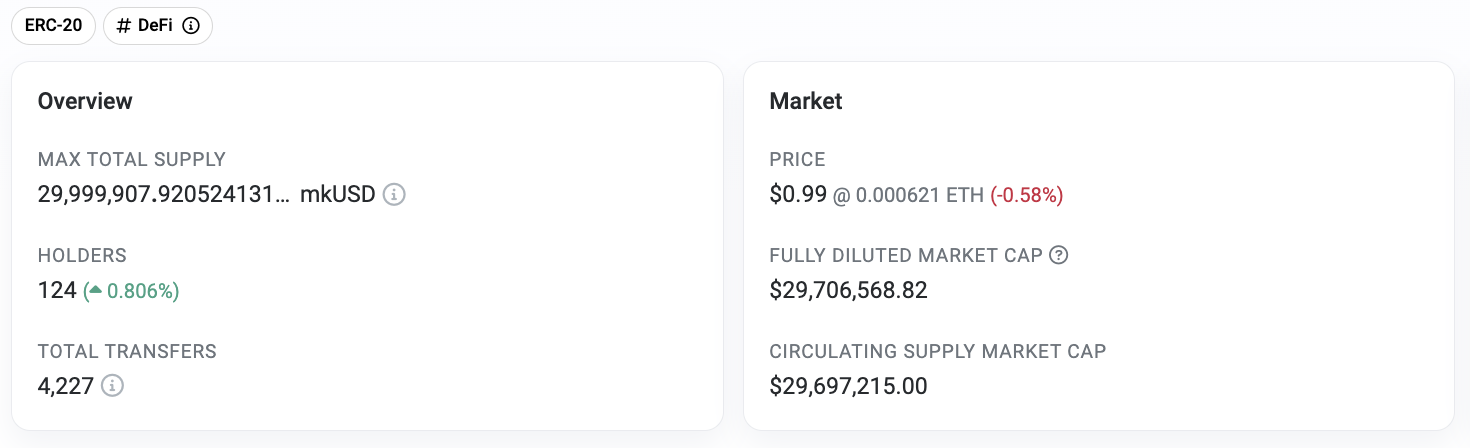Click the hash symbol in the DeFi tag
Screen dimensions: 1470x448
(x=124, y=26)
